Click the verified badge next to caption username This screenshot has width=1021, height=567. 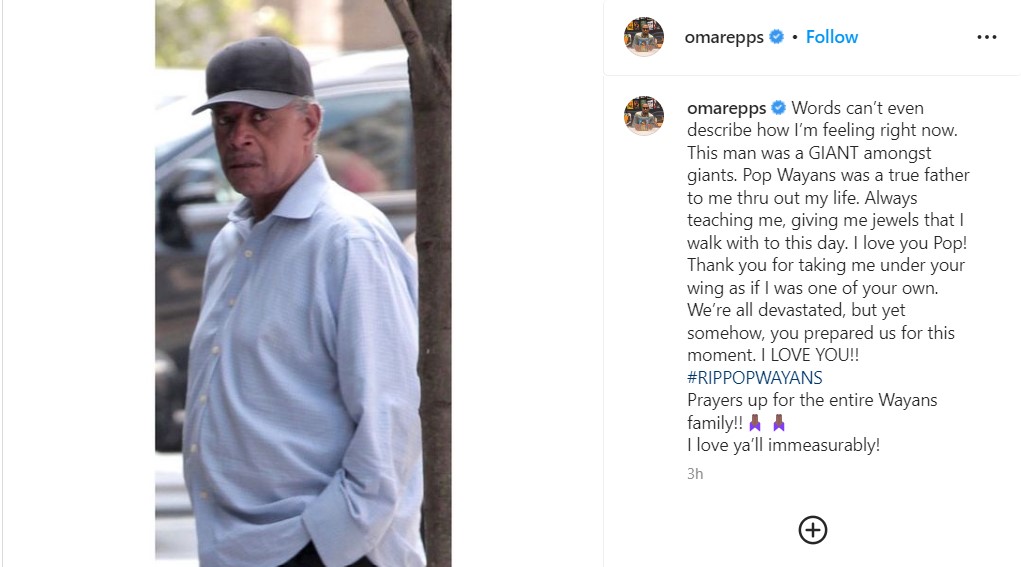pyautogui.click(x=778, y=108)
